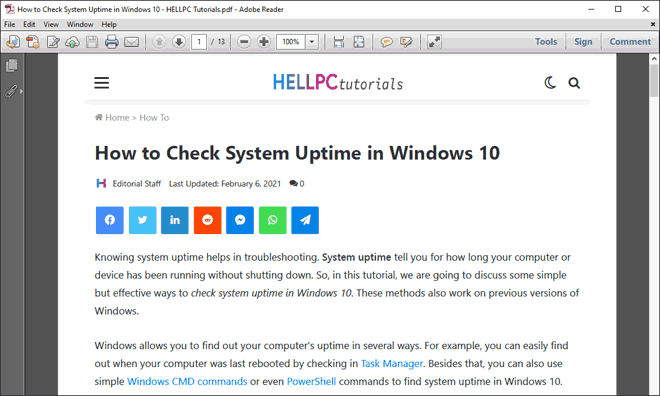Click the fit one full page icon
Viewport: 660px width, 396px height.
point(359,42)
